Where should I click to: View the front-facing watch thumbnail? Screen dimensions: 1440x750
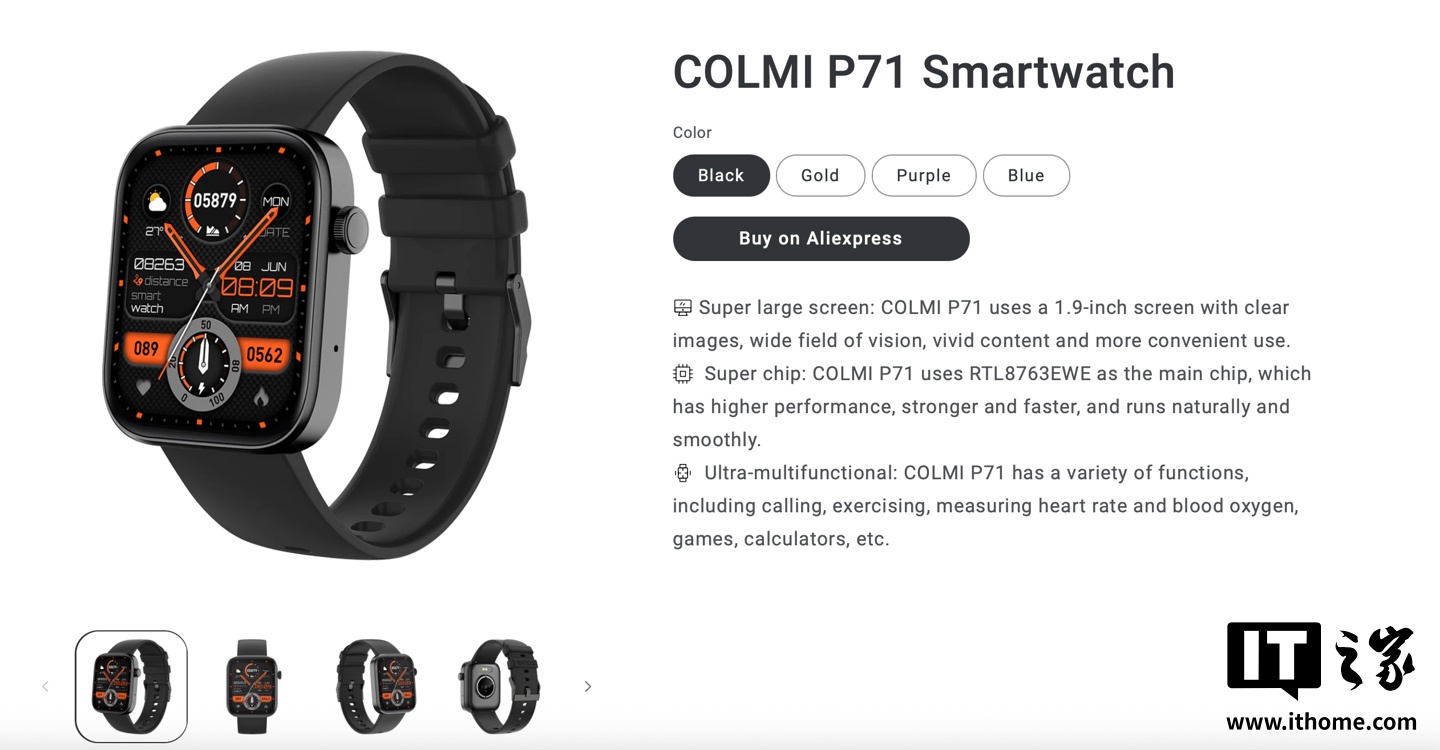(x=253, y=686)
